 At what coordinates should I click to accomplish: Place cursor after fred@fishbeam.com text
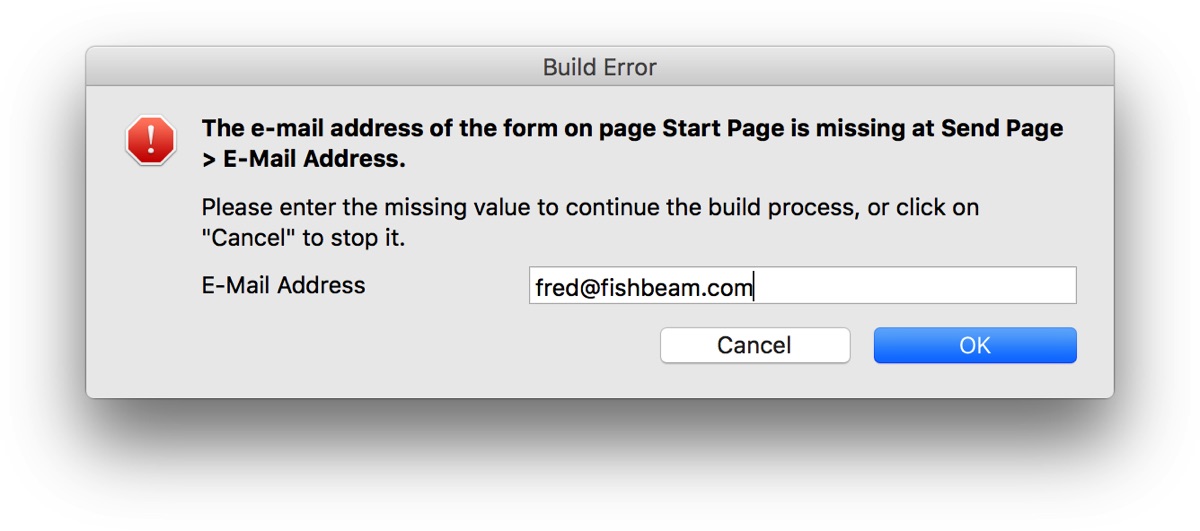(753, 288)
